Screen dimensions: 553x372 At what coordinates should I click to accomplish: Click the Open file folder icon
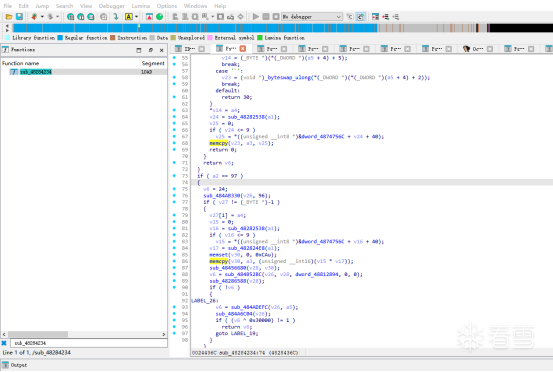(x=9, y=17)
